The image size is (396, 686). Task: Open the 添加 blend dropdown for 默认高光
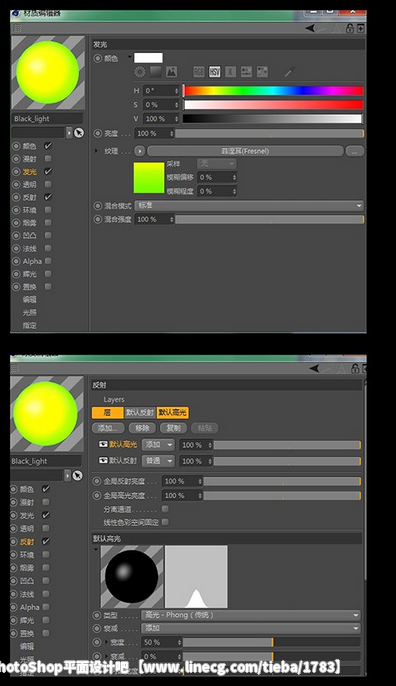(158, 445)
